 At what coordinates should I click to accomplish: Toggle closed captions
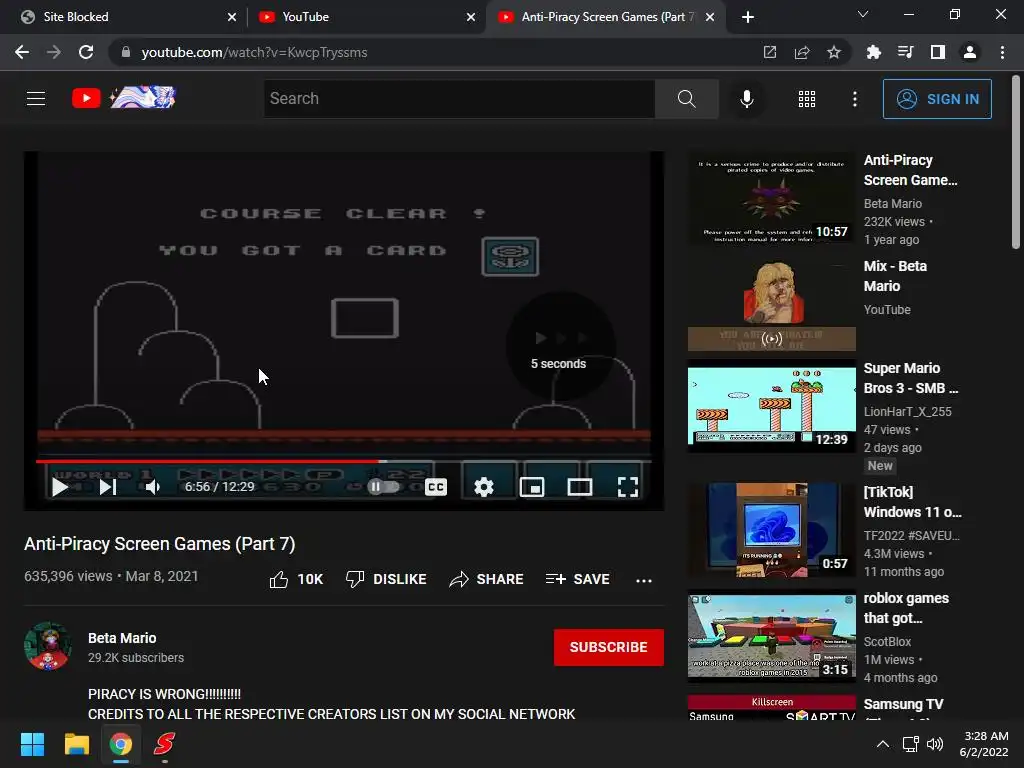(436, 487)
